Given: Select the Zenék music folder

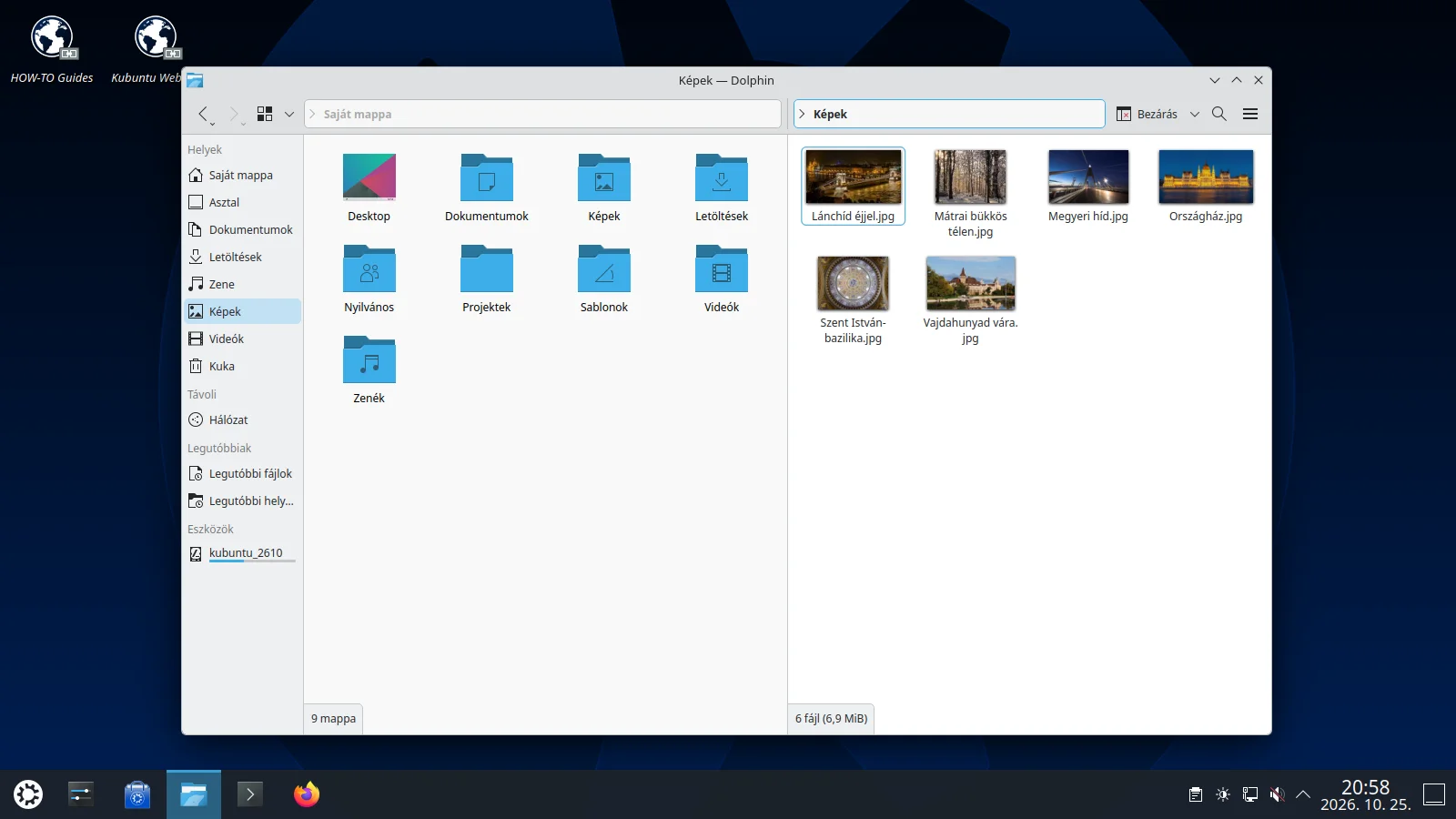Looking at the screenshot, I should coord(369,360).
